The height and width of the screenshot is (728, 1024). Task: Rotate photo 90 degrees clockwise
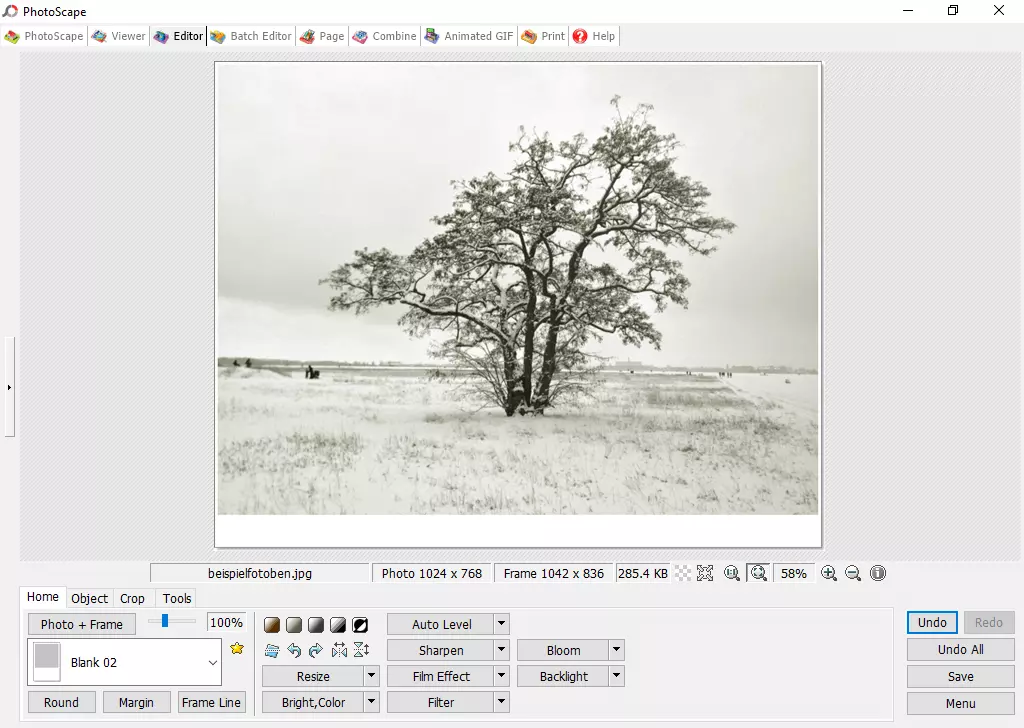coord(316,650)
